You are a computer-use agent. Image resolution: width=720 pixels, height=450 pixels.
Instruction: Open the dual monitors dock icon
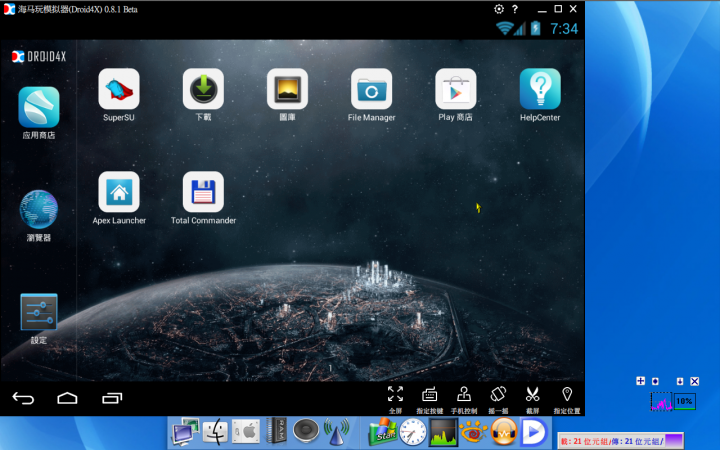tap(185, 432)
